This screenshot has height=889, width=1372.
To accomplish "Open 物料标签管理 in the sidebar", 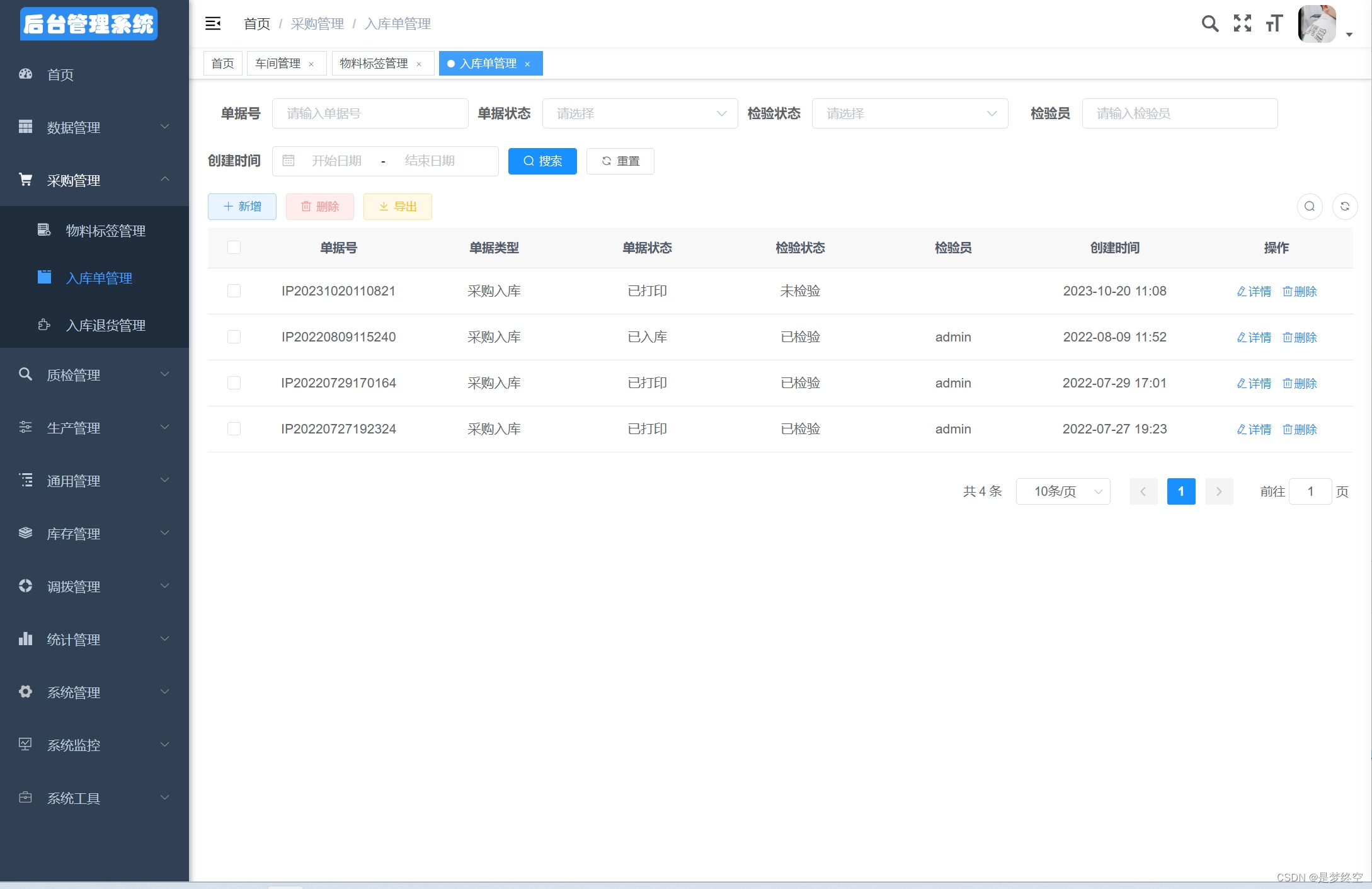I will click(x=94, y=230).
